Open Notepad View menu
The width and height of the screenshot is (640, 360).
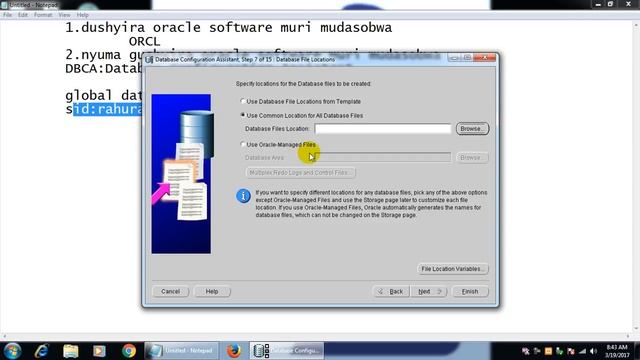(x=64, y=15)
